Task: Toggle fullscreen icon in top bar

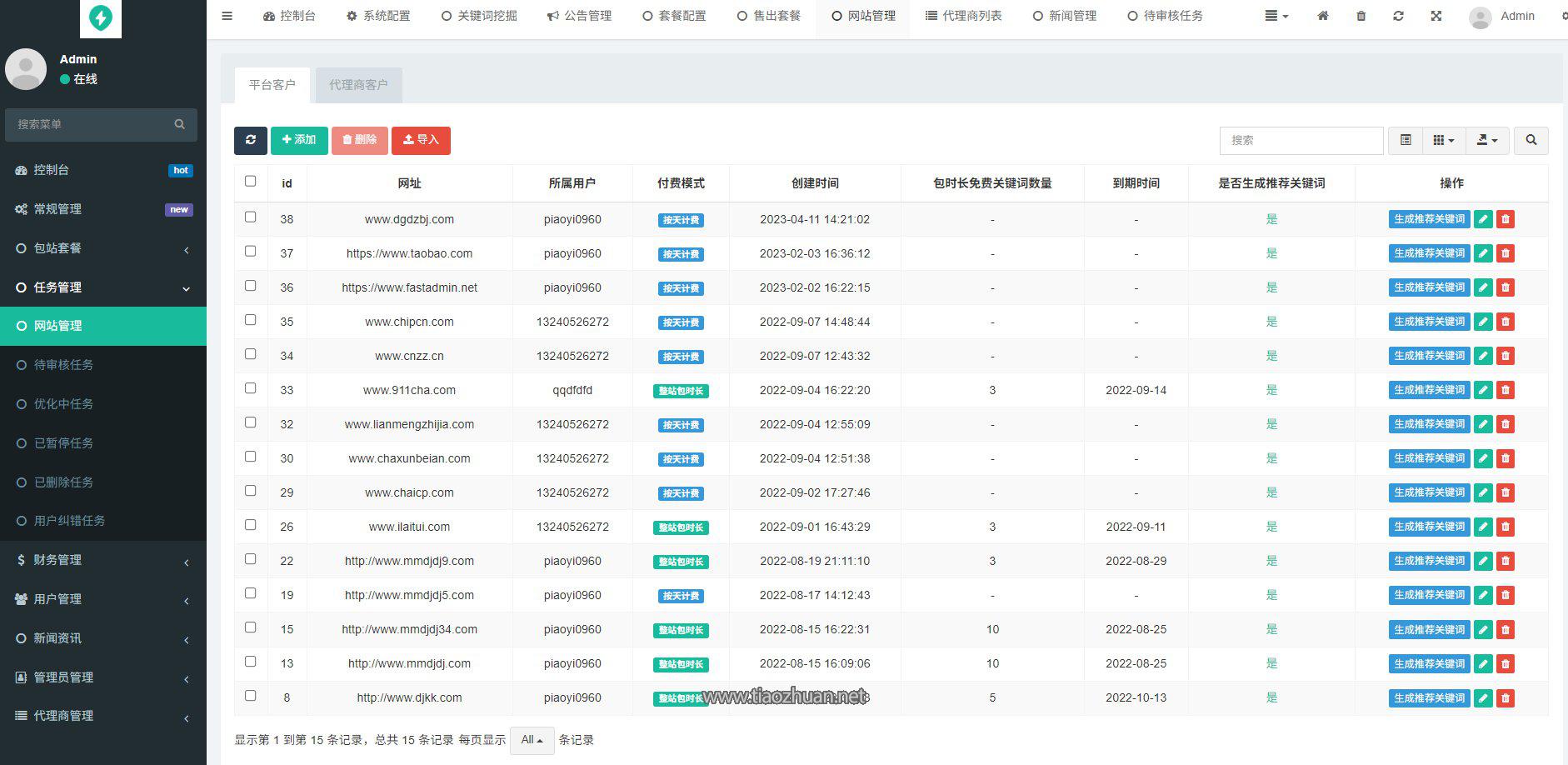Action: pos(1436,16)
